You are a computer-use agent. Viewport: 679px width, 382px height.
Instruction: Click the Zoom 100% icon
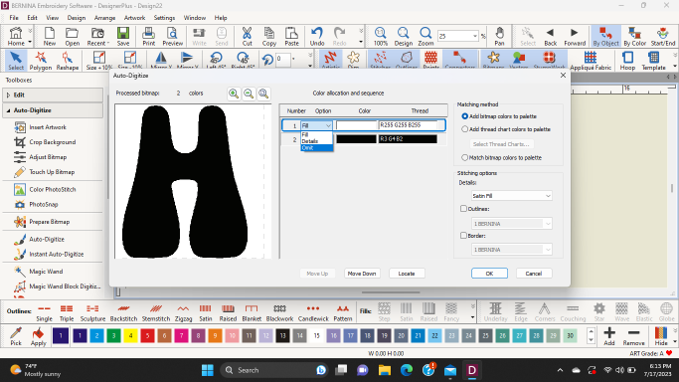point(380,36)
